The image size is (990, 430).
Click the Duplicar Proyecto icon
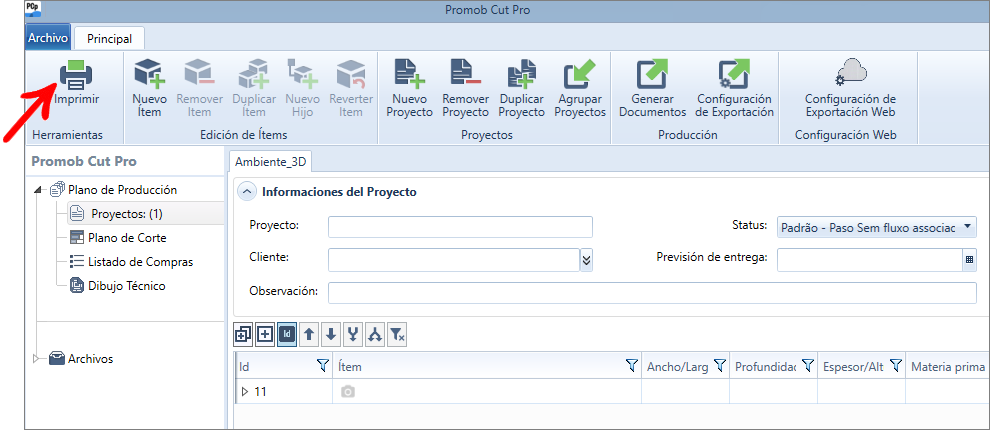coord(521,76)
